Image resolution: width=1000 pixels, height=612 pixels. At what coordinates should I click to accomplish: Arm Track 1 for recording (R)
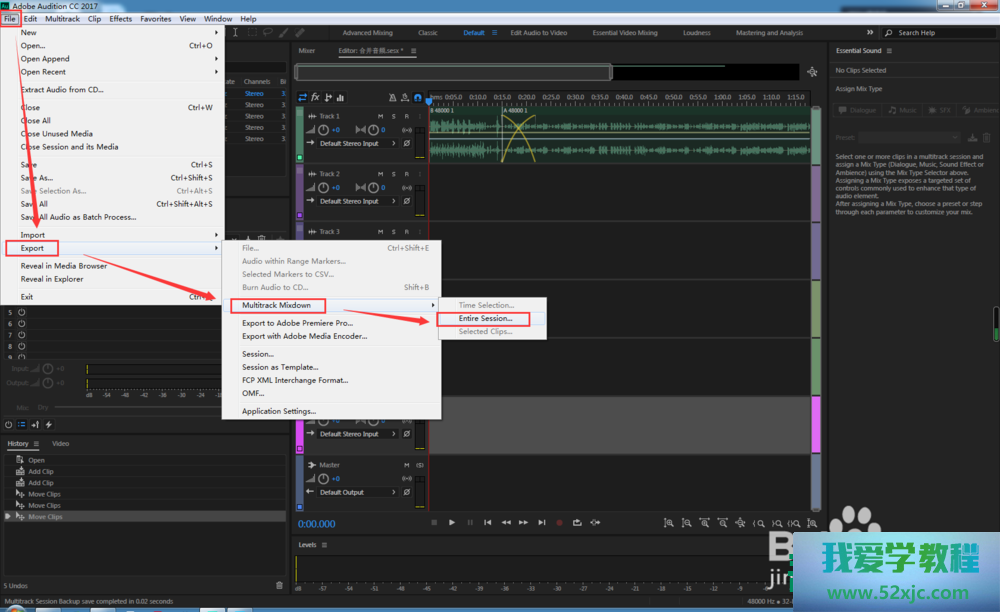click(406, 116)
